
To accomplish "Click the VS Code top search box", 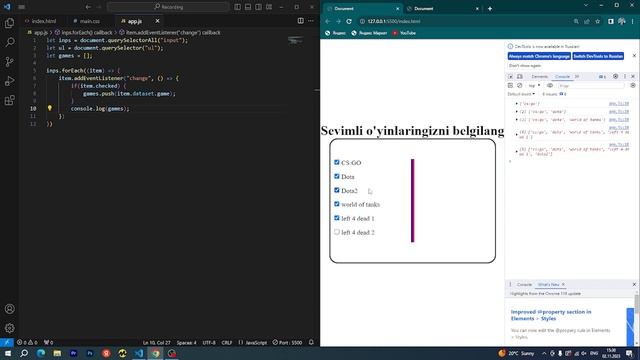I will pyautogui.click(x=168, y=7).
